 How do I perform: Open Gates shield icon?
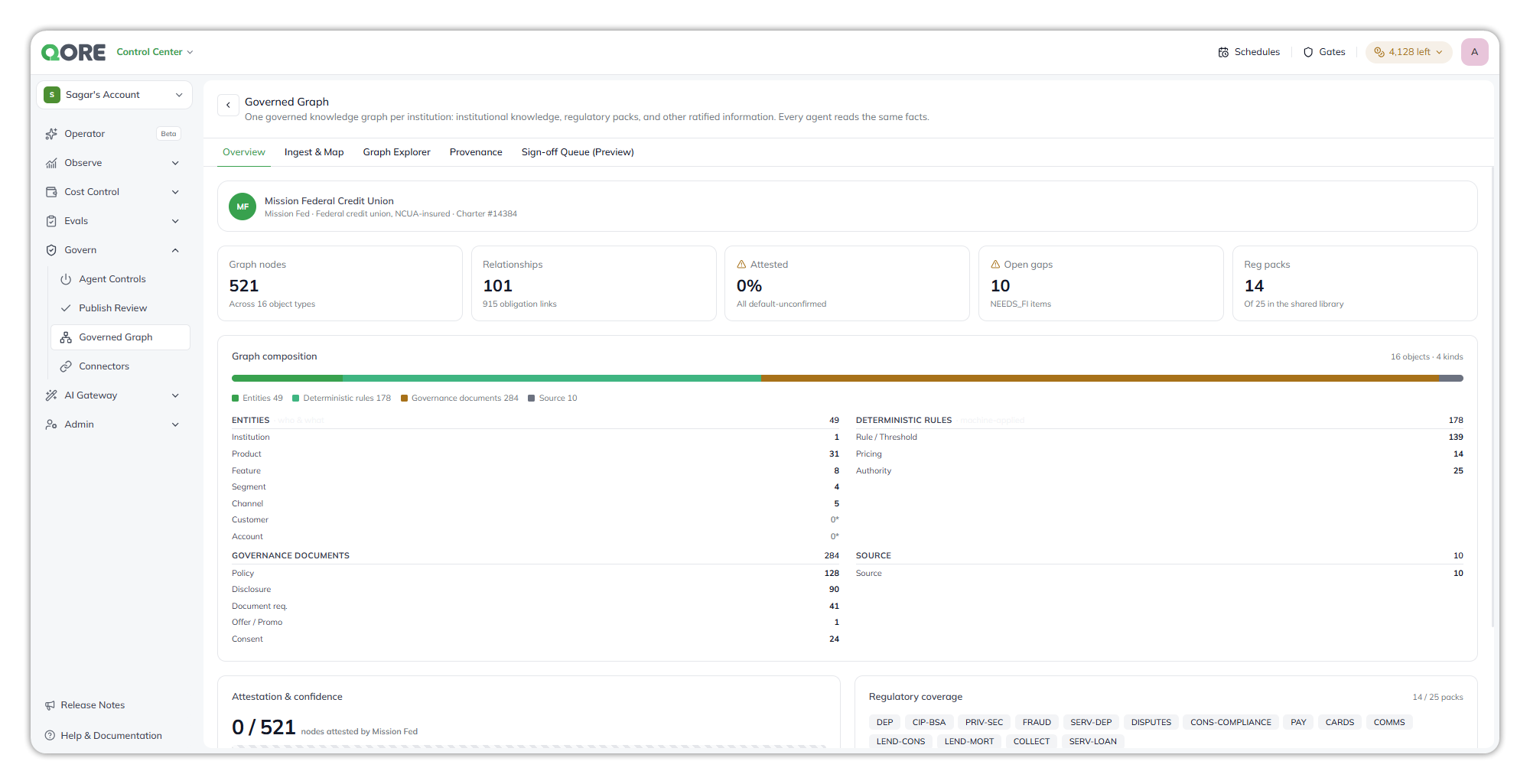[1308, 52]
